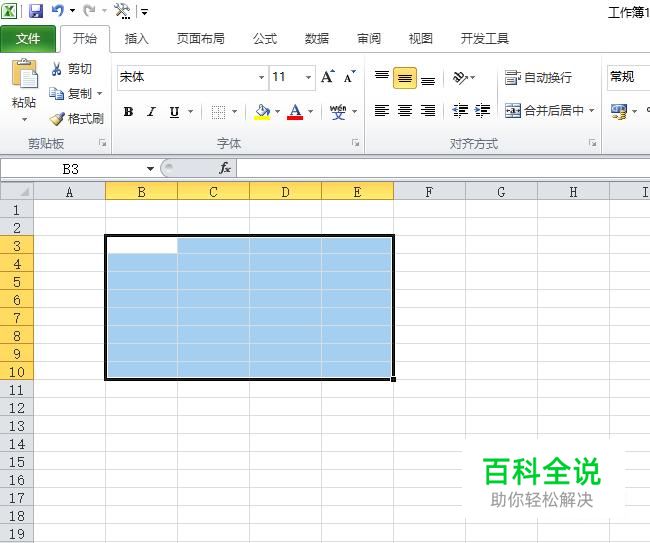Toggle align text right
650x543 pixels.
pos(428,111)
